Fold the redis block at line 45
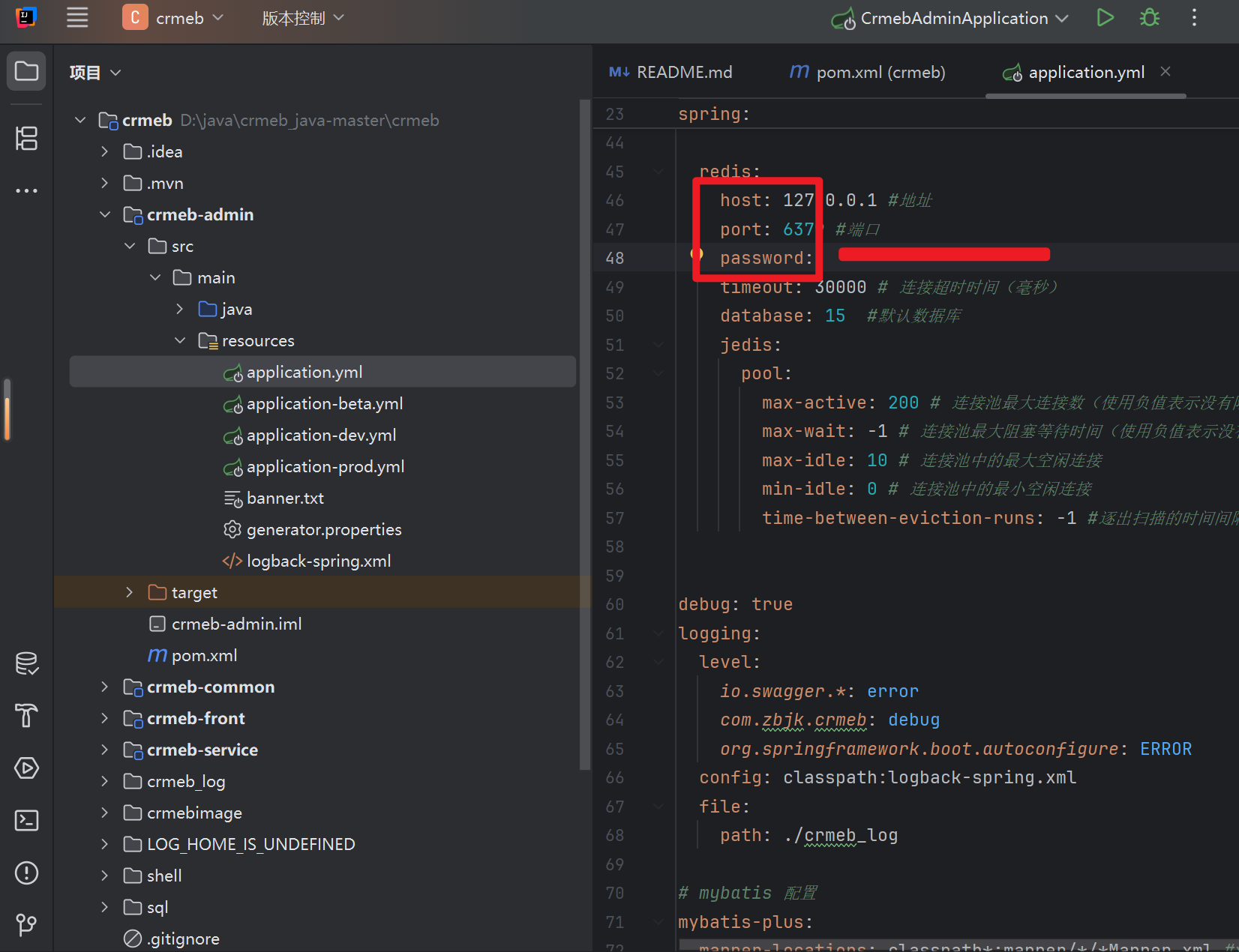1239x952 pixels. click(658, 172)
